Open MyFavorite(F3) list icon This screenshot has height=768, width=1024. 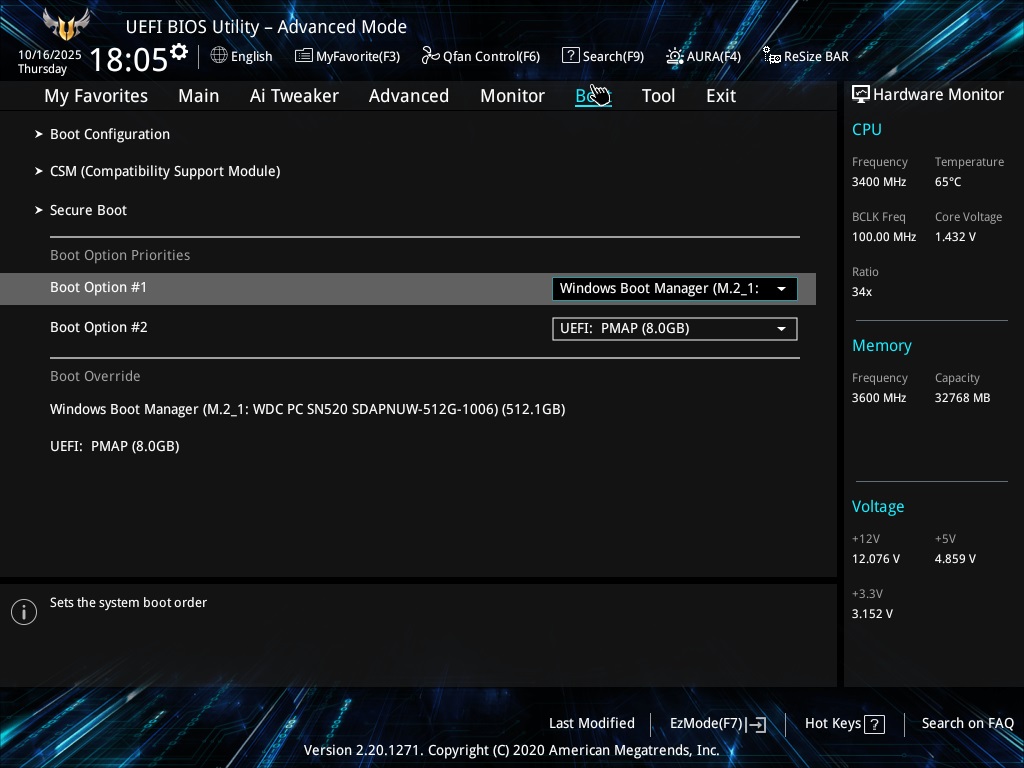tap(303, 56)
